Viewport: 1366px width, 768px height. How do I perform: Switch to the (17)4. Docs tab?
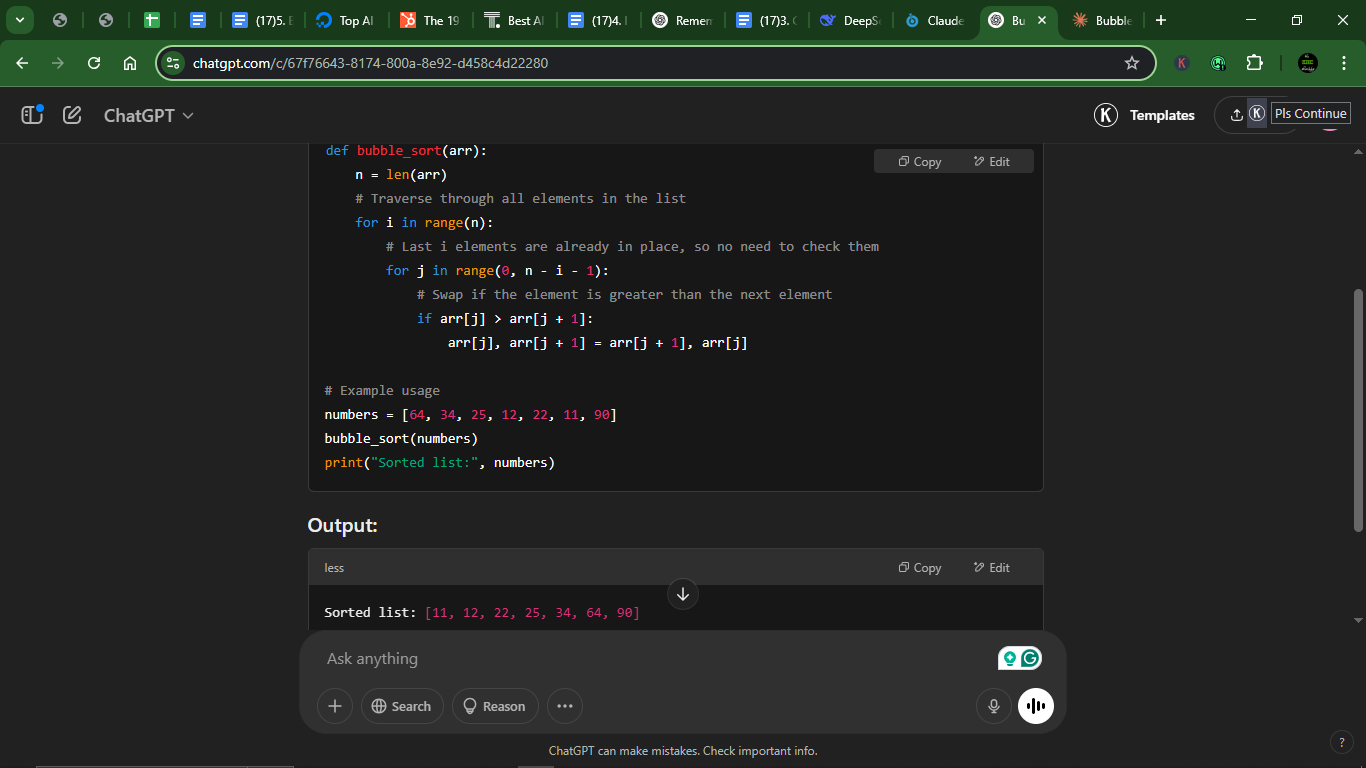click(x=600, y=20)
